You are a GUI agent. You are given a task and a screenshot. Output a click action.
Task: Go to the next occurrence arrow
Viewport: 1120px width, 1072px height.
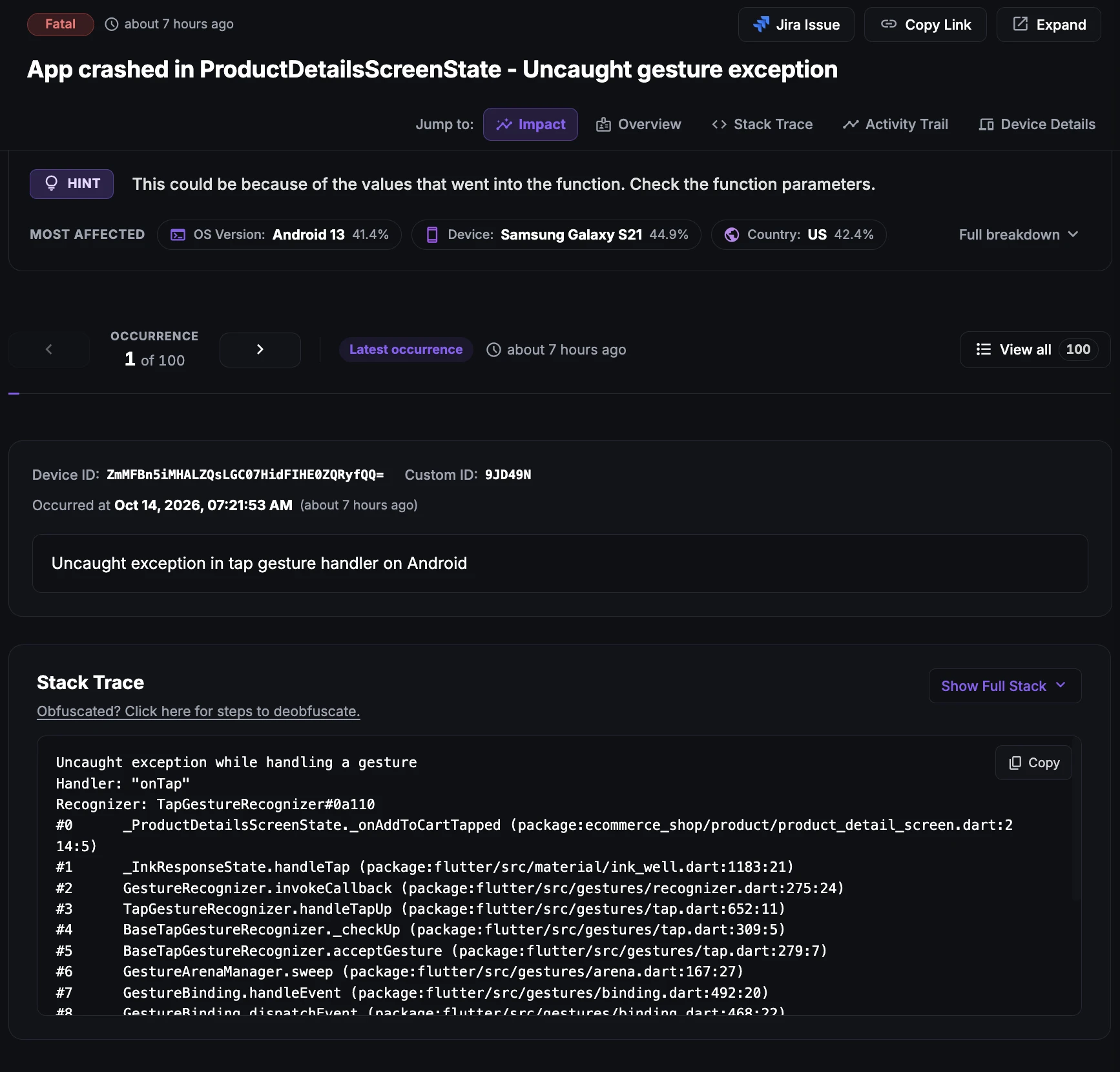pyautogui.click(x=260, y=349)
